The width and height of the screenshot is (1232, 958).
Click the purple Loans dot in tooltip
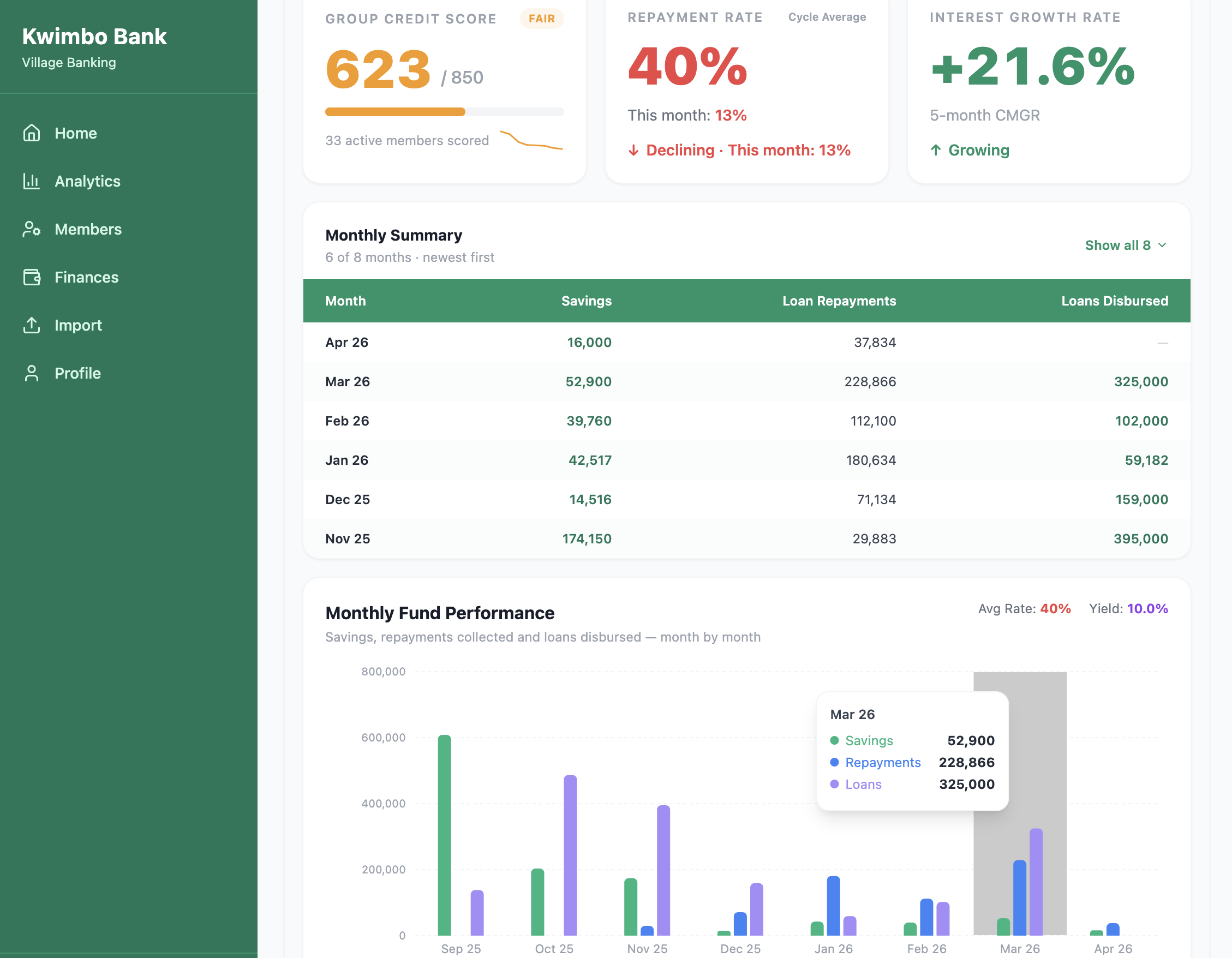coord(835,785)
